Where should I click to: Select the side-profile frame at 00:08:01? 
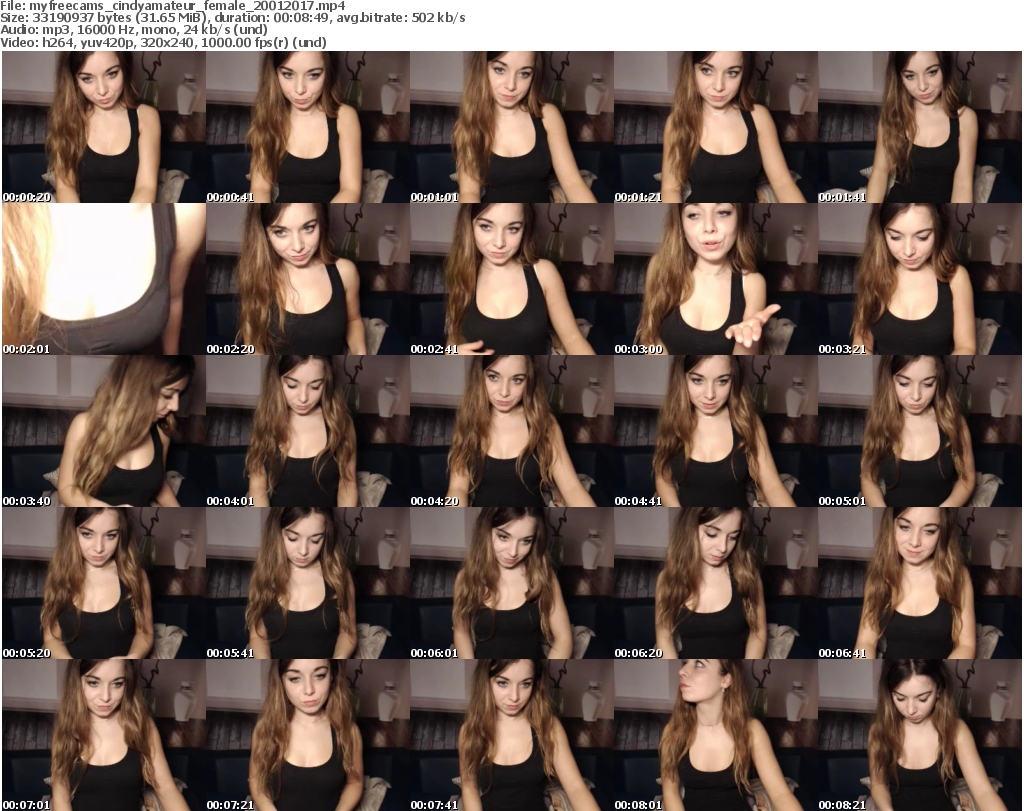pyautogui.click(x=715, y=735)
